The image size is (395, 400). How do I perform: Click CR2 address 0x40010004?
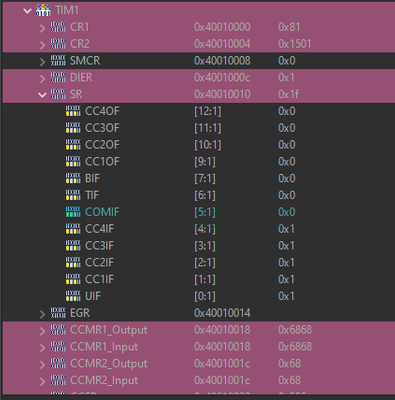point(222,44)
